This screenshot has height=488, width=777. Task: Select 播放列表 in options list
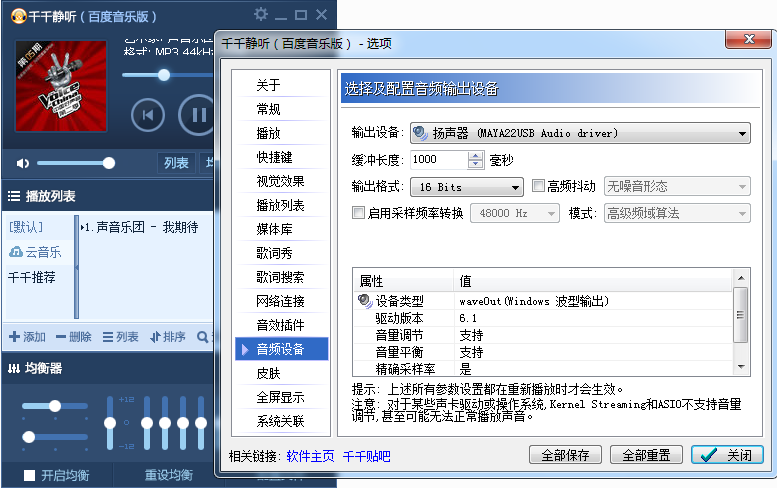click(x=281, y=205)
